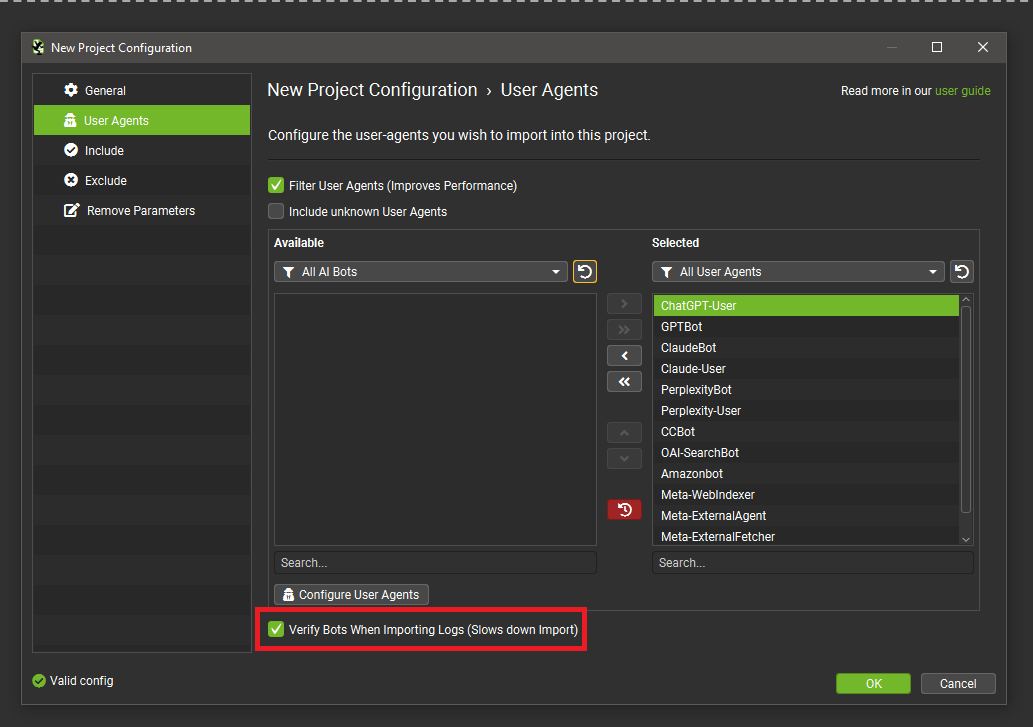Select Perplexity-User in Selected list

click(806, 411)
